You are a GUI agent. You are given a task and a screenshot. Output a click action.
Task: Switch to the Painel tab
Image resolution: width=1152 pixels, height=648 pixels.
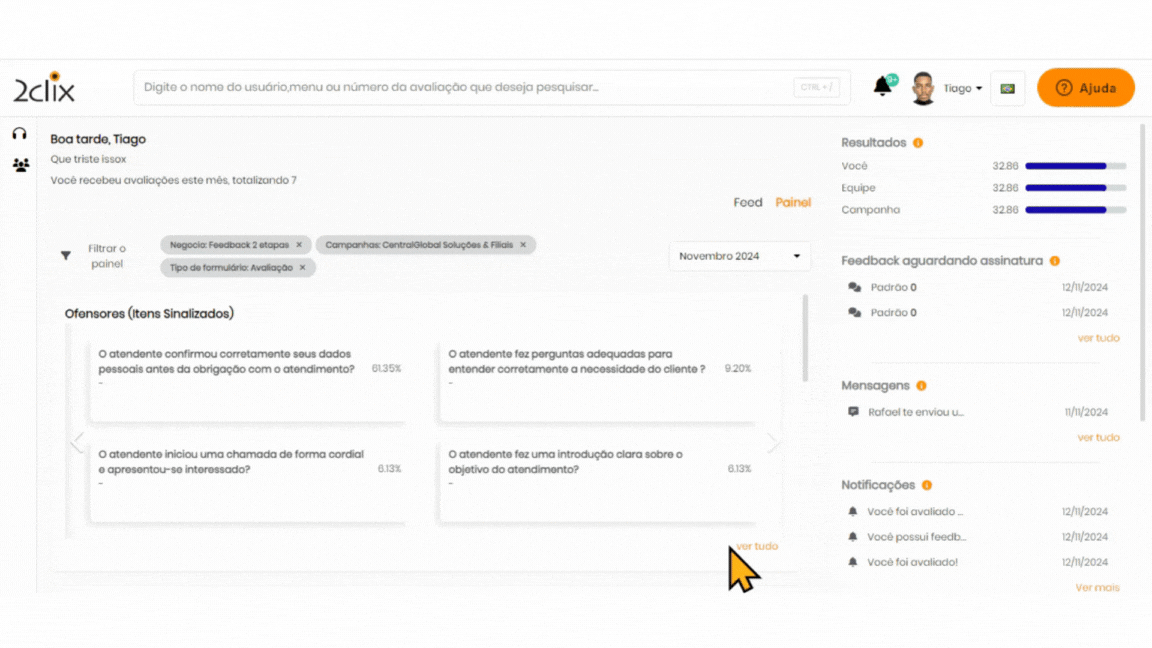click(x=793, y=203)
